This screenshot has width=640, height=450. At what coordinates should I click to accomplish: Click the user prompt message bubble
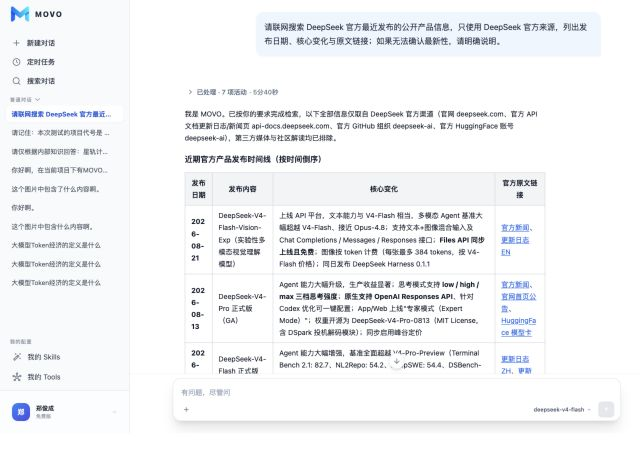[428, 34]
